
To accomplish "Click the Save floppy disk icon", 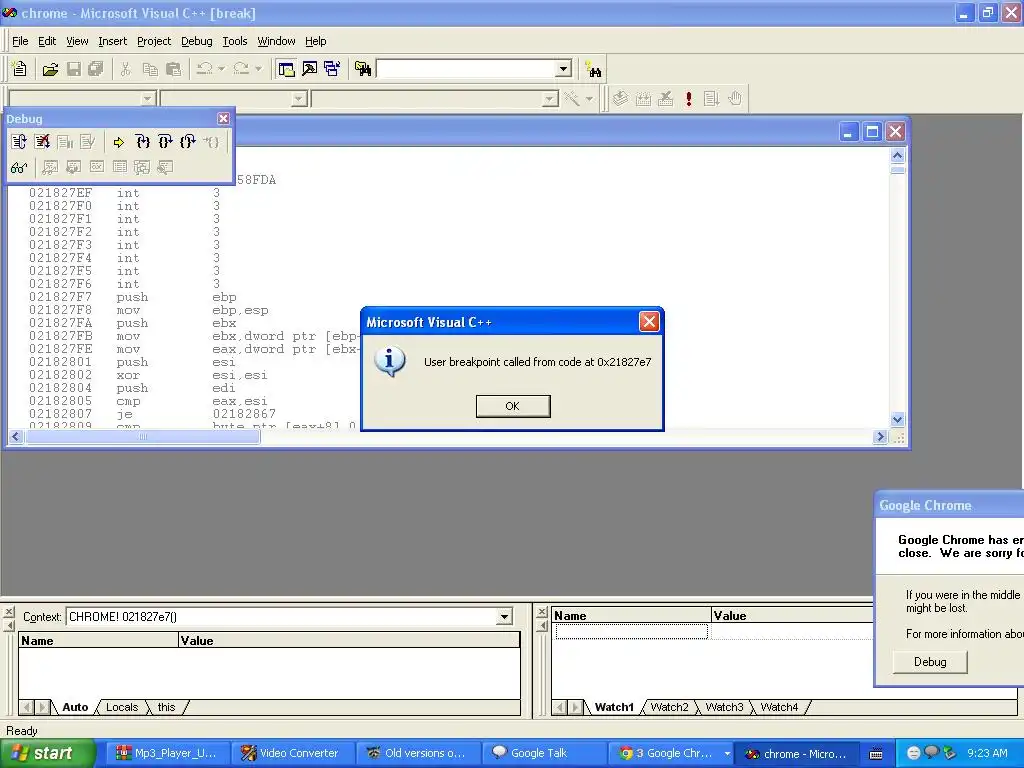I will click(x=74, y=69).
